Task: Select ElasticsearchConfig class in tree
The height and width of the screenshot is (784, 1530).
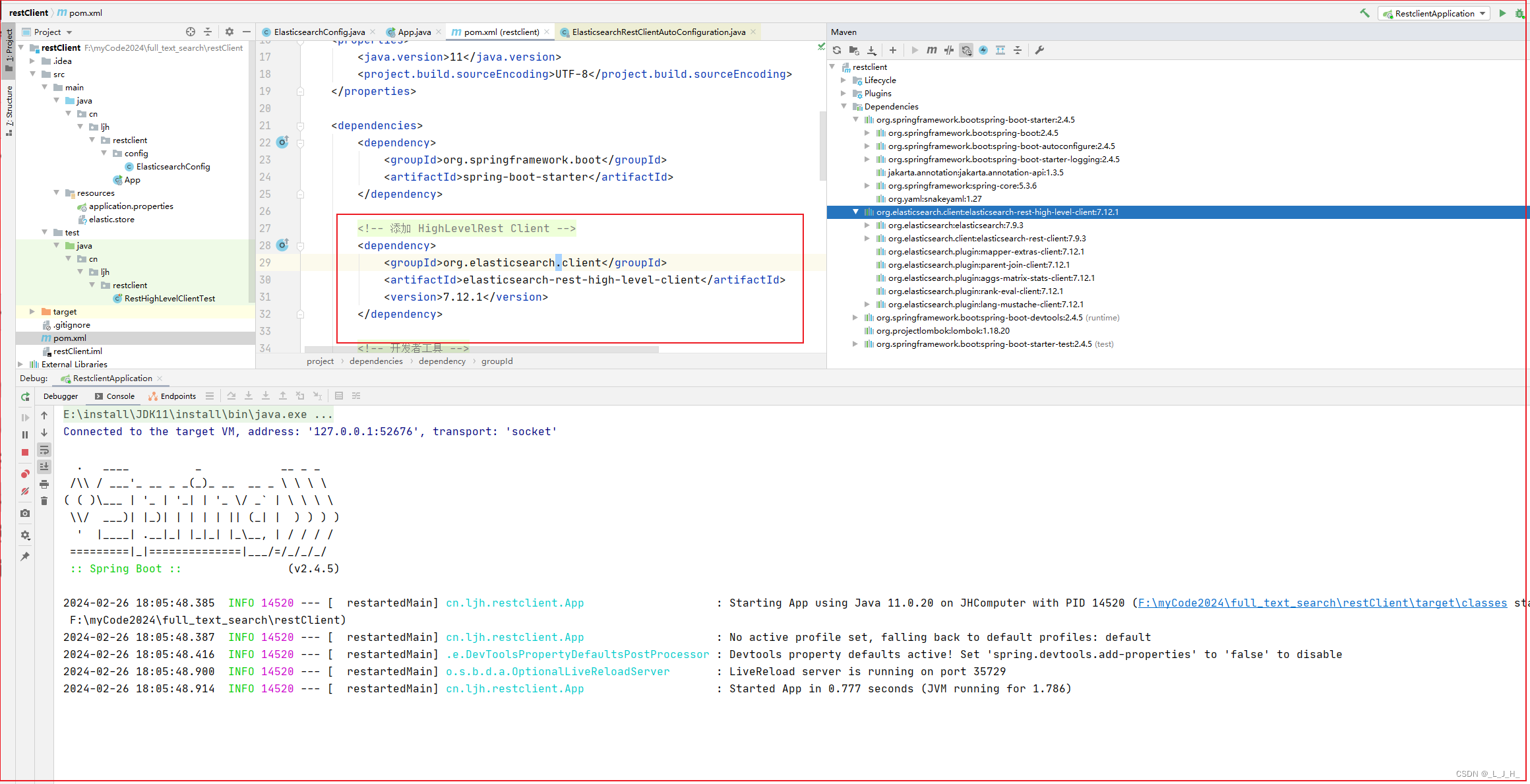Action: pyautogui.click(x=173, y=167)
